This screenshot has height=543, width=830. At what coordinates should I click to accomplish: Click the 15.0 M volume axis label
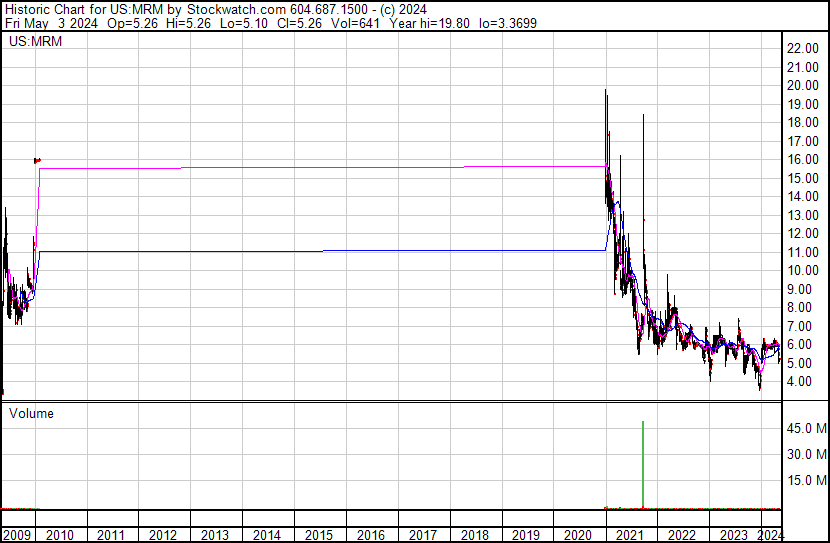(806, 480)
